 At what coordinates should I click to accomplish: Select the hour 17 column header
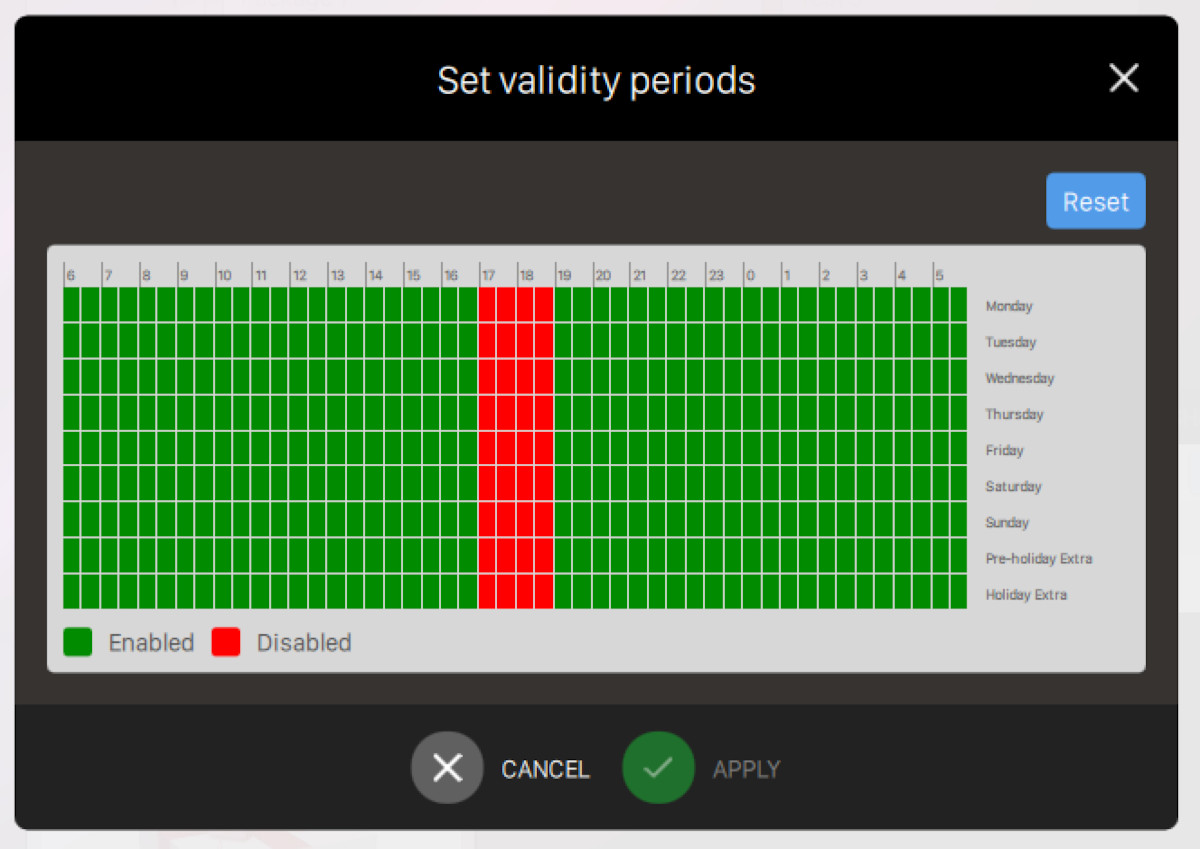pos(489,275)
